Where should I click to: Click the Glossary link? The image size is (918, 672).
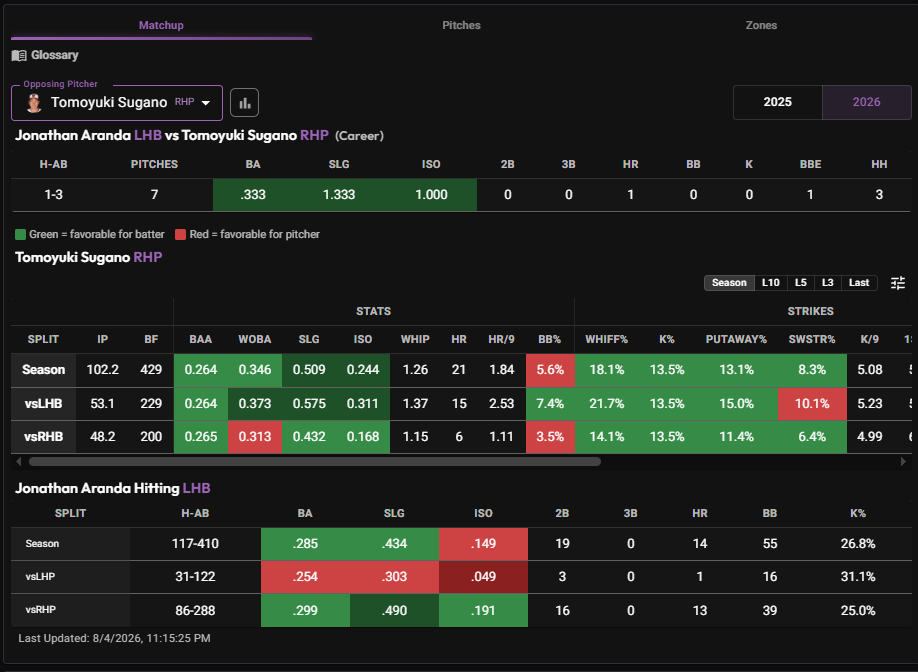tap(54, 55)
